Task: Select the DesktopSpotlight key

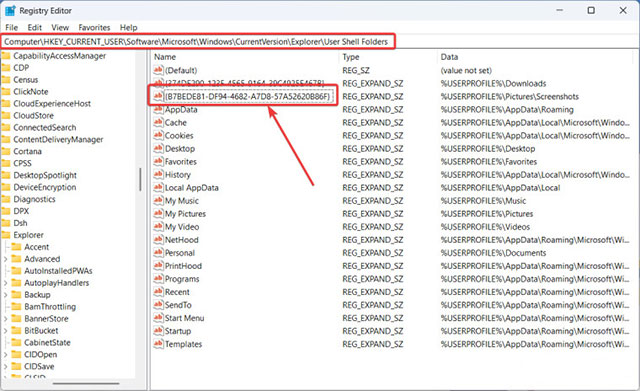Action: pos(45,176)
